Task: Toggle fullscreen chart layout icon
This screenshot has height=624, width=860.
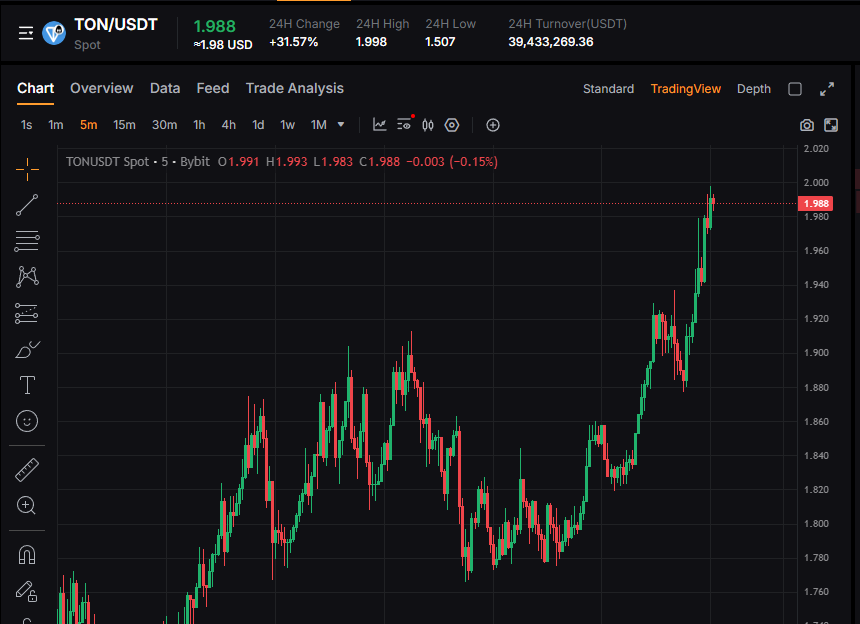Action: pyautogui.click(x=831, y=125)
